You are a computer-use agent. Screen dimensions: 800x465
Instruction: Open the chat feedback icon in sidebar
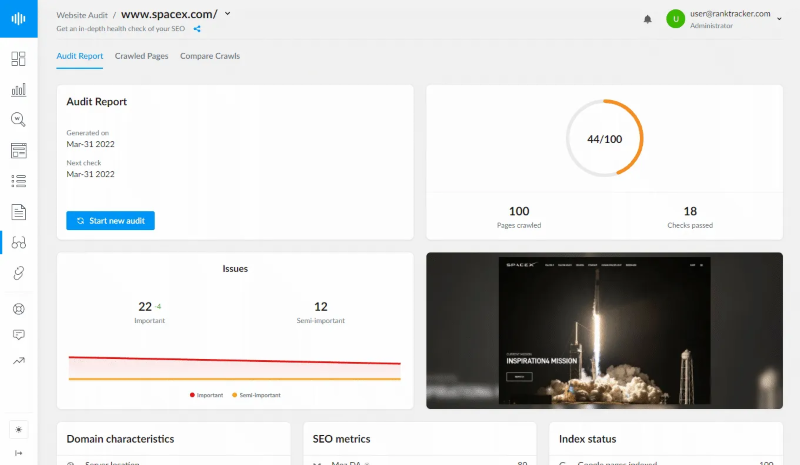pos(18,335)
